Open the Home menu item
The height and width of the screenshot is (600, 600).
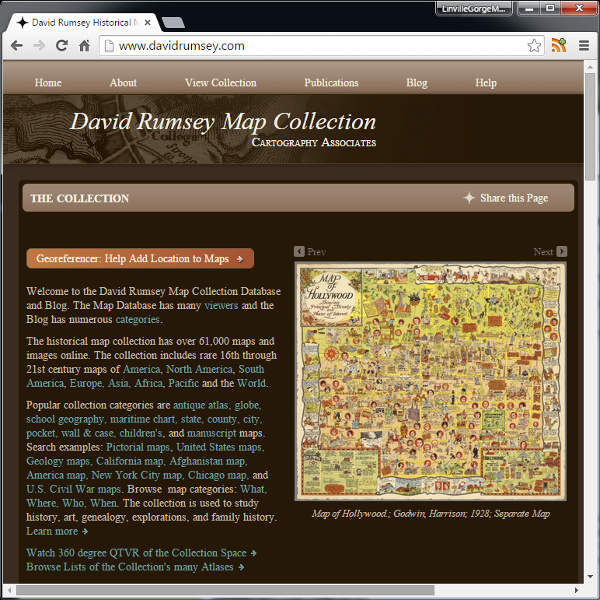[x=48, y=83]
